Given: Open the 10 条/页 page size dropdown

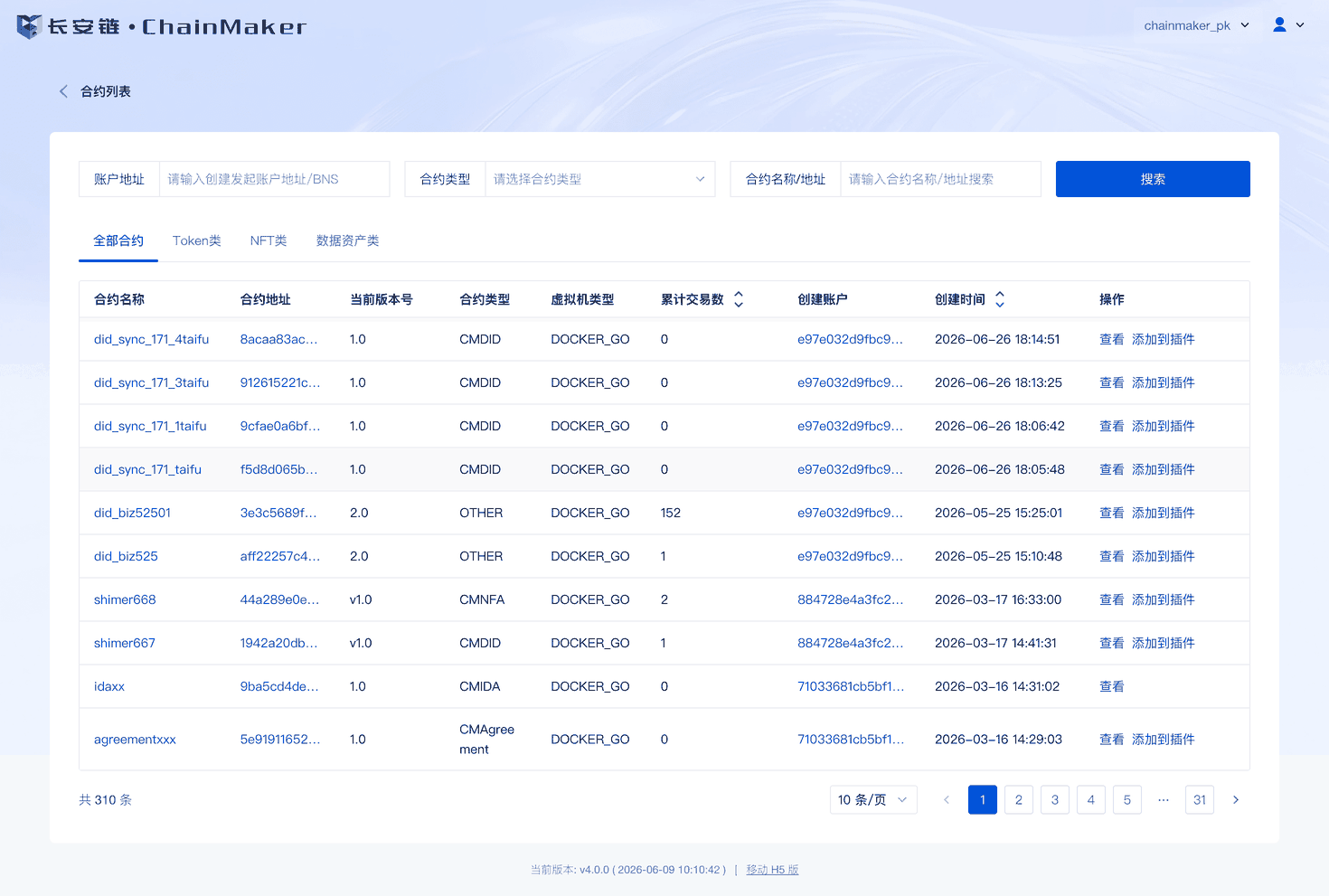Looking at the screenshot, I should click(x=873, y=799).
